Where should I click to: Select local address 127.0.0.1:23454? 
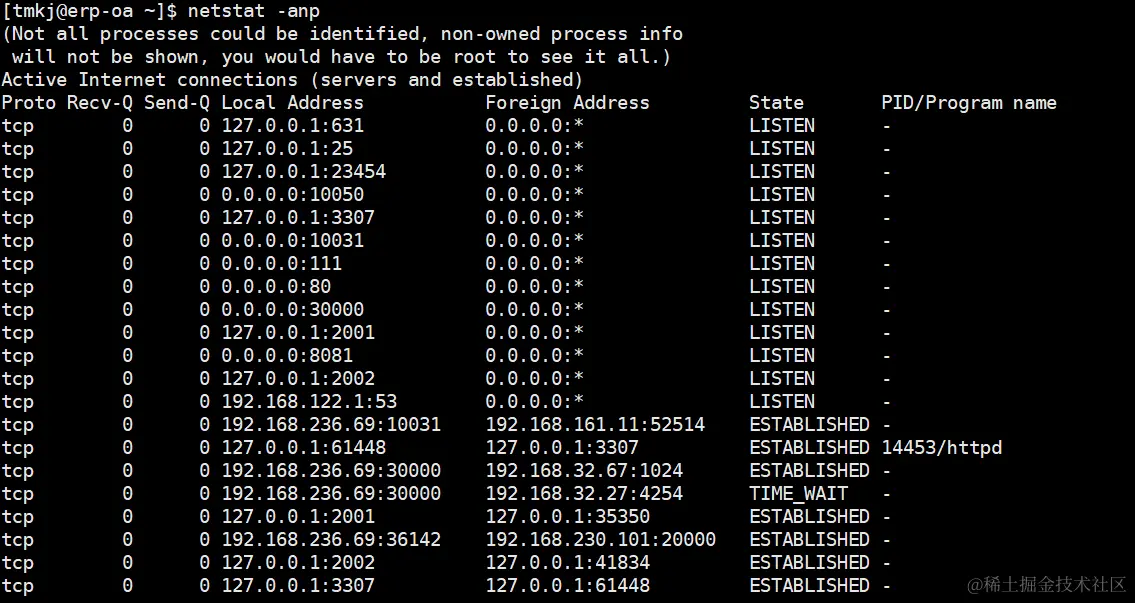tap(303, 172)
